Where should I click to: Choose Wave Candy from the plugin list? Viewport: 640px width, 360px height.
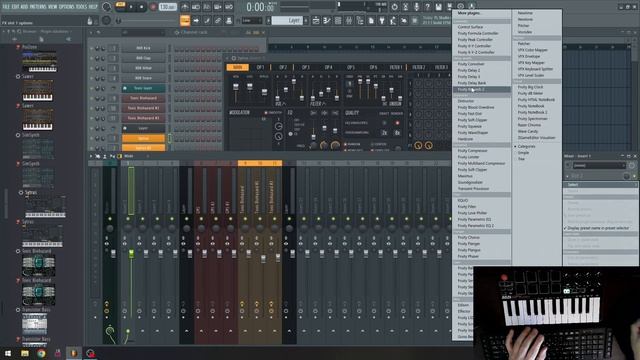528,131
